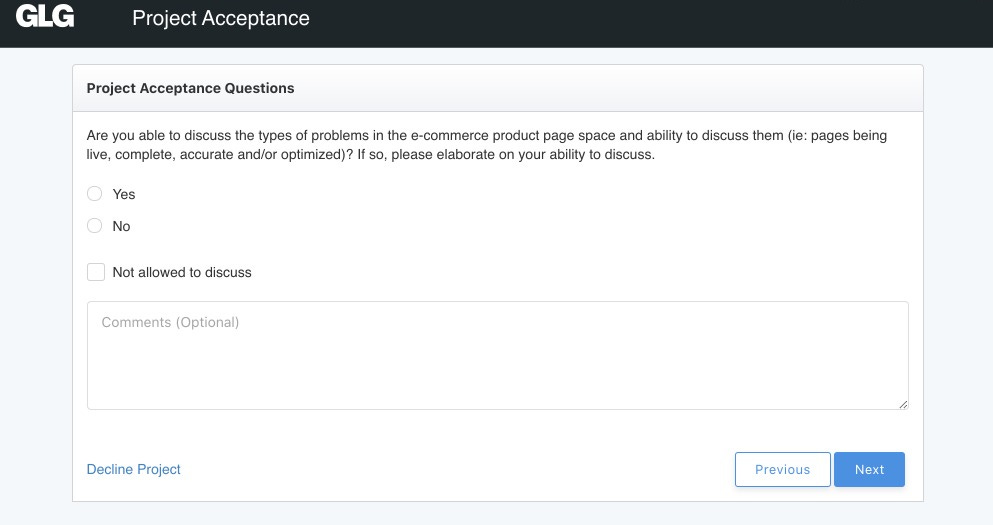The image size is (993, 525).
Task: Click the Project Acceptance page title
Action: click(x=221, y=18)
